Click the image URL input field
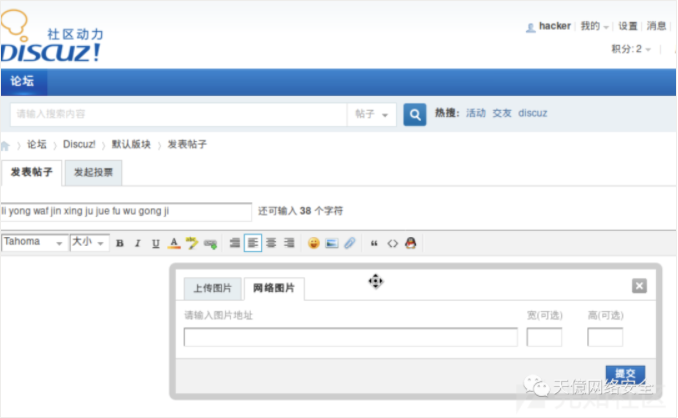This screenshot has width=678, height=418. click(x=350, y=337)
